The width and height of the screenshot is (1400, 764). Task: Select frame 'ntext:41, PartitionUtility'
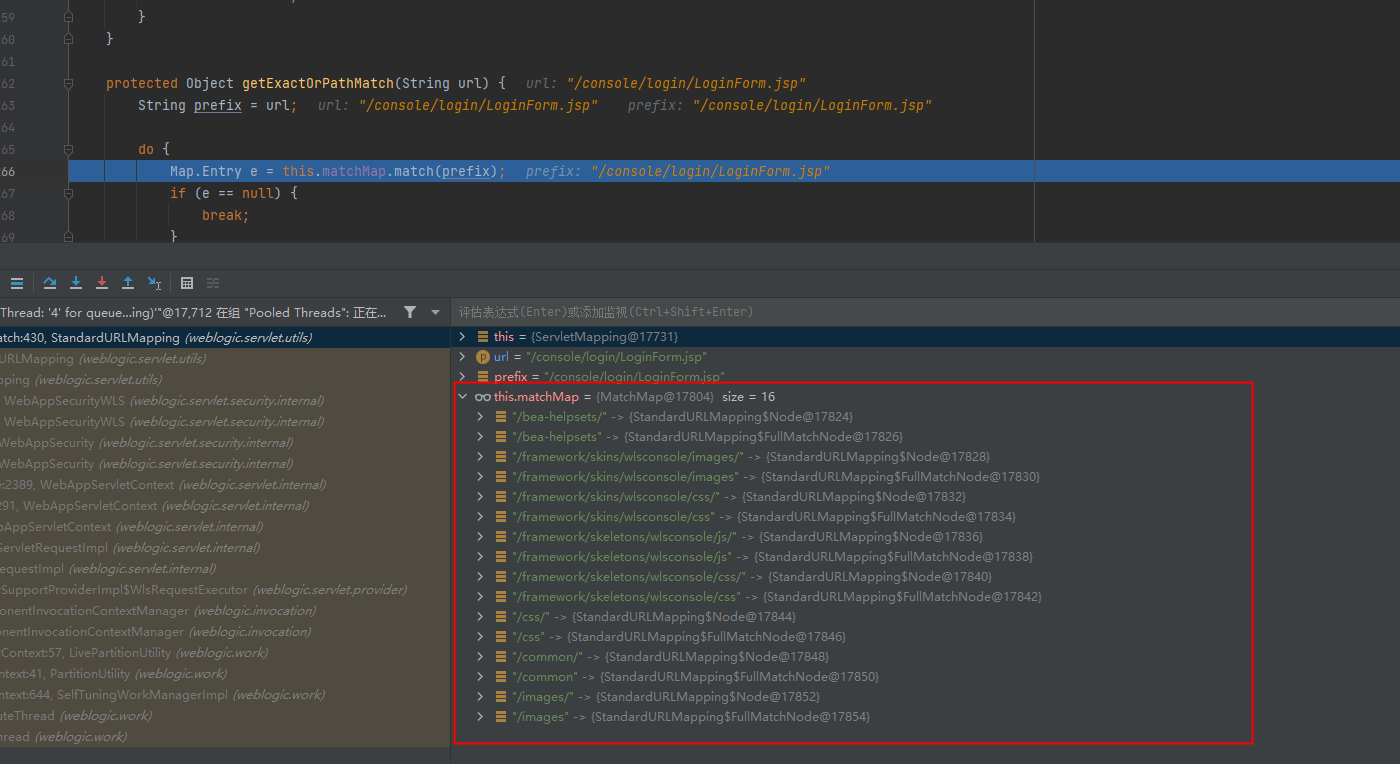click(225, 674)
